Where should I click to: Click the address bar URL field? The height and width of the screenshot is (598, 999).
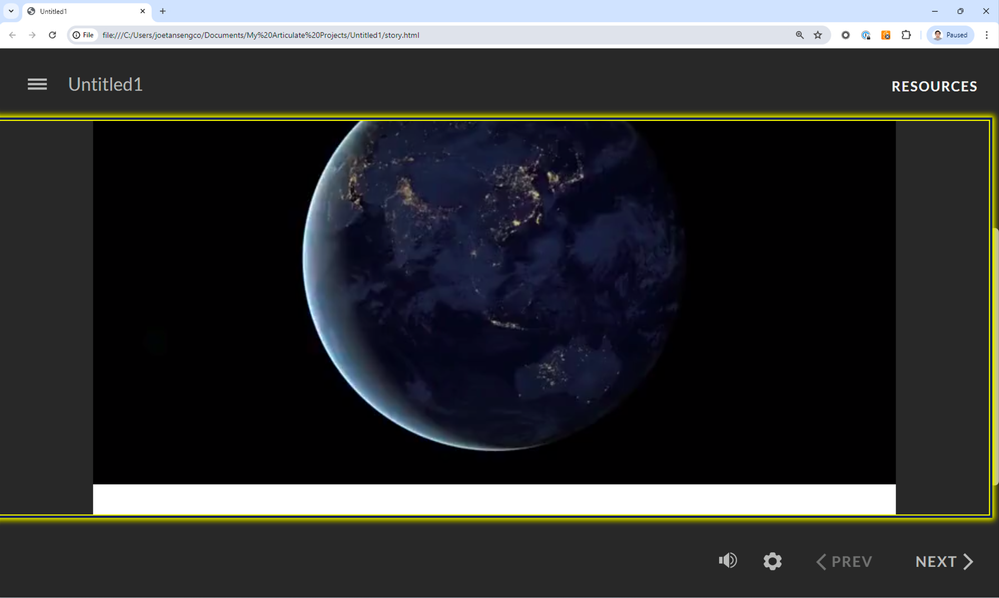[x=400, y=35]
